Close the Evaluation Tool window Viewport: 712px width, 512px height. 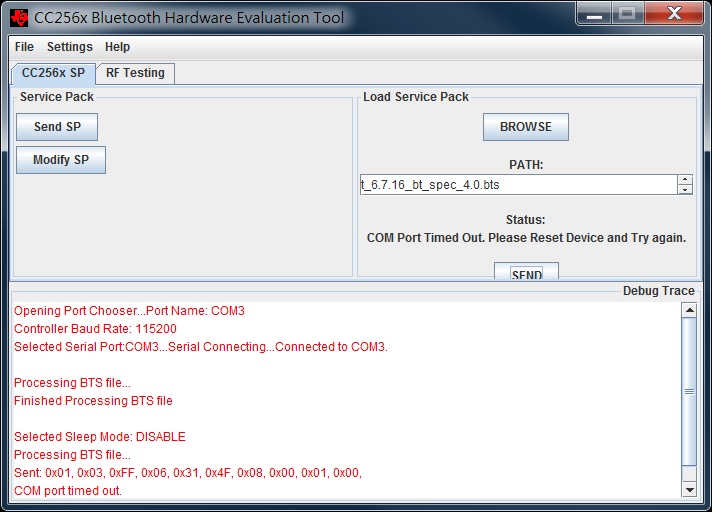tap(674, 14)
